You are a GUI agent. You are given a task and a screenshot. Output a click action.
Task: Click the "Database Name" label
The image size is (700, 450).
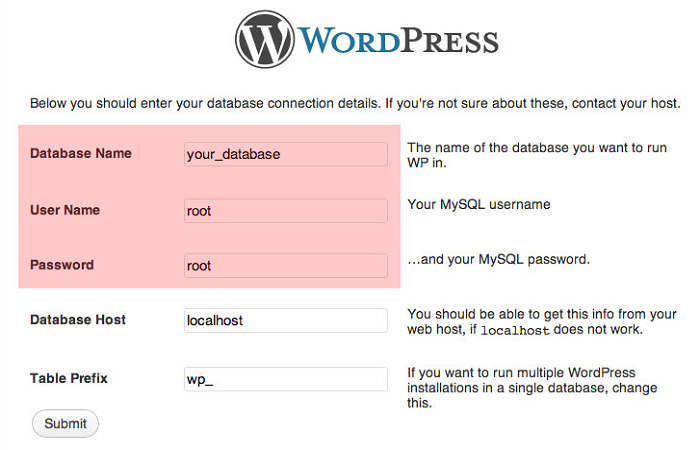click(x=81, y=154)
